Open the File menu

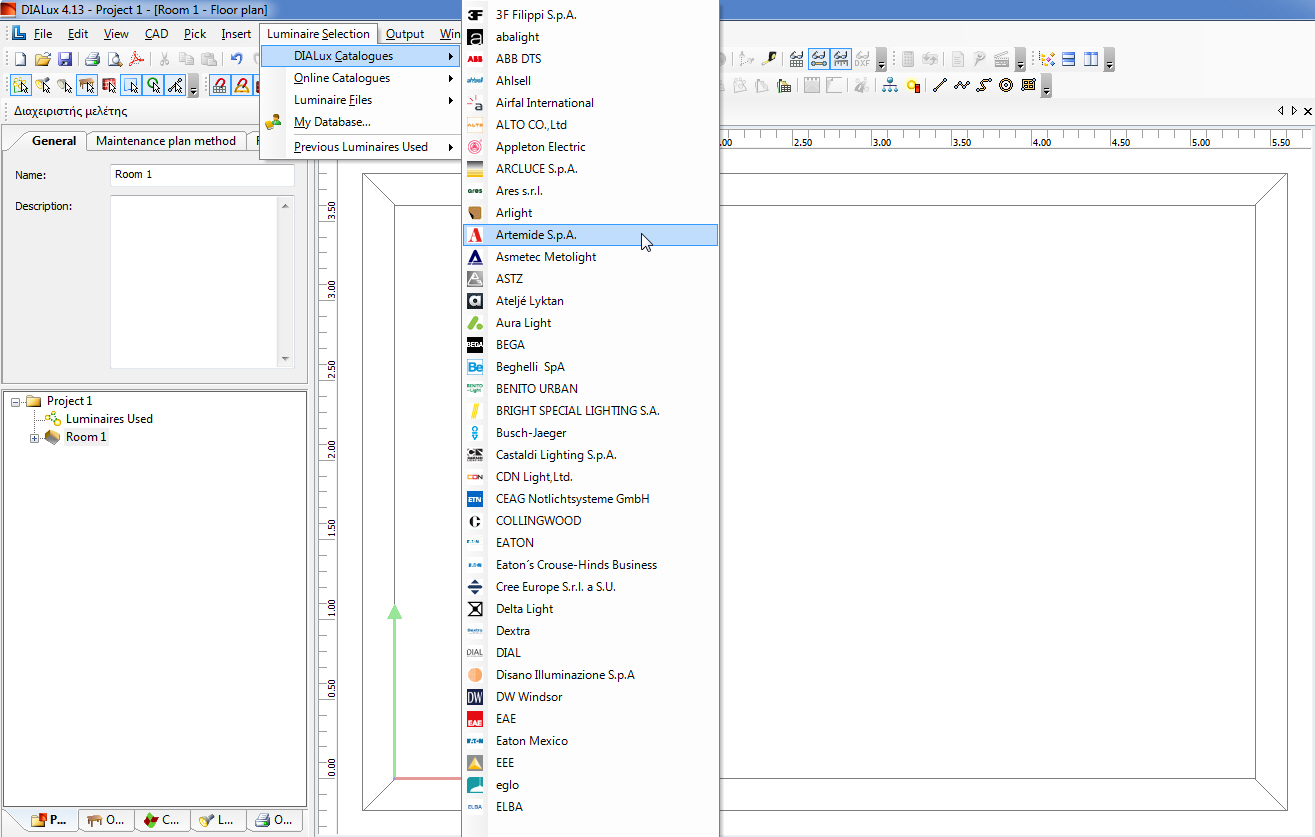point(43,34)
